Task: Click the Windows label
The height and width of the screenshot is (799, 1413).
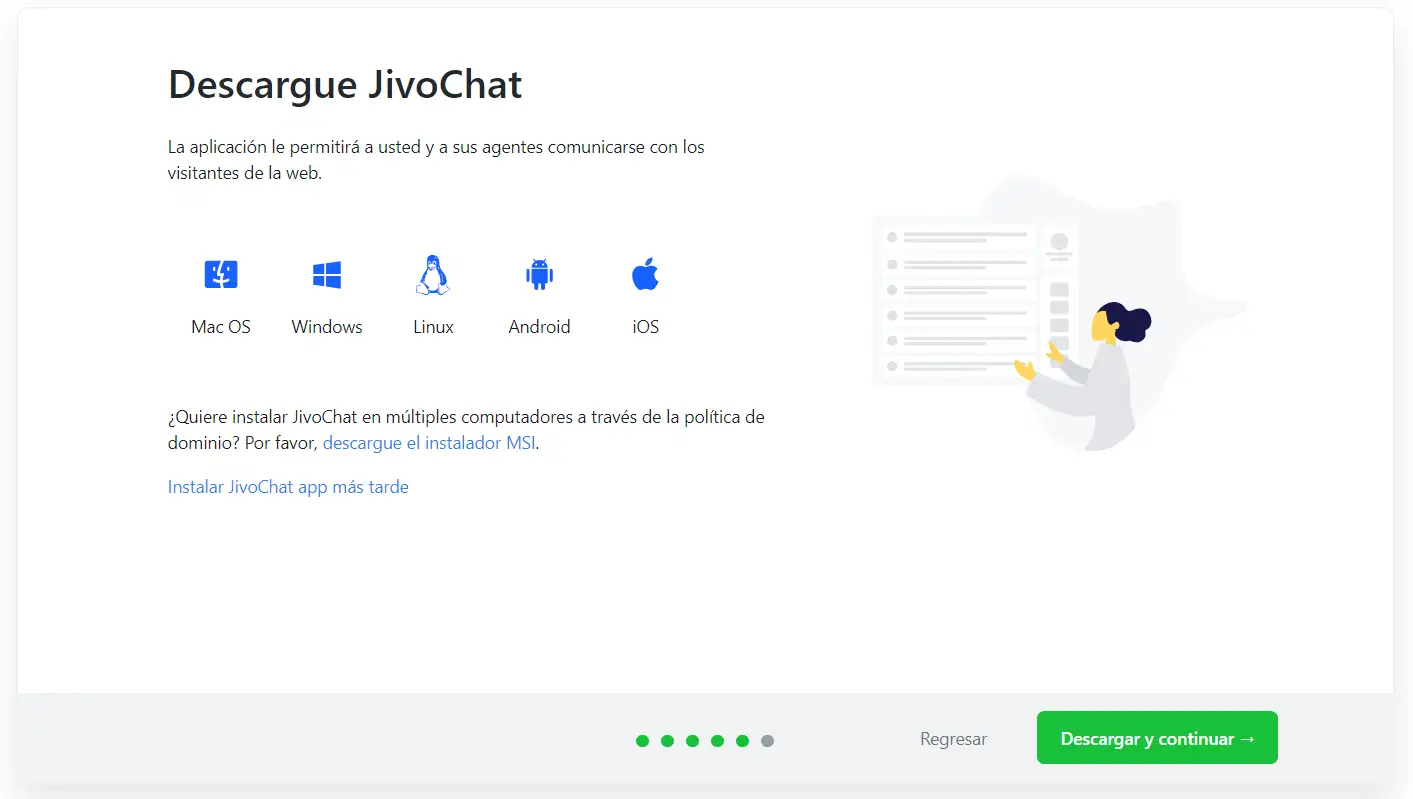Action: [327, 327]
